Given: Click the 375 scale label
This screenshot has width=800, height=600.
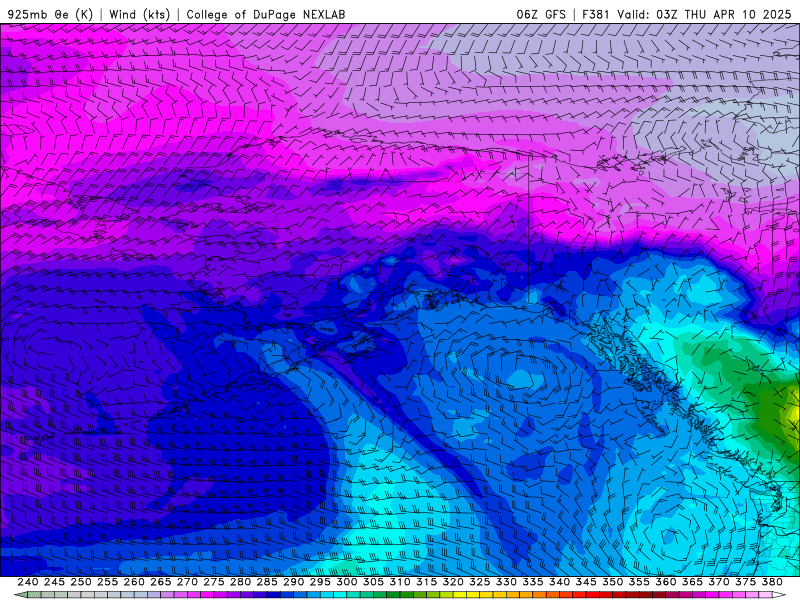Looking at the screenshot, I should click(745, 582).
